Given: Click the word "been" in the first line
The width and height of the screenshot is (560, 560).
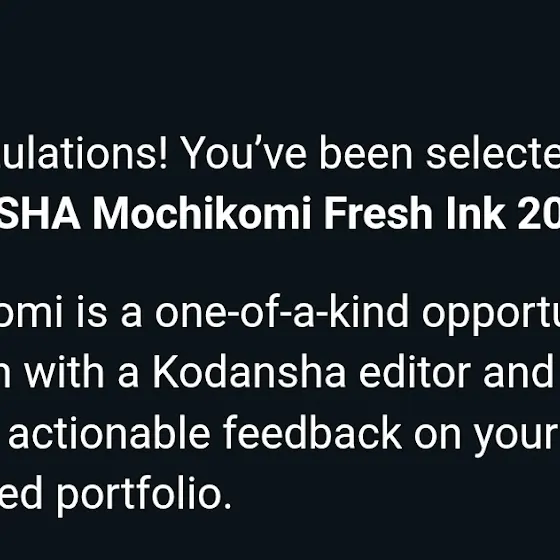Looking at the screenshot, I should [366, 152].
